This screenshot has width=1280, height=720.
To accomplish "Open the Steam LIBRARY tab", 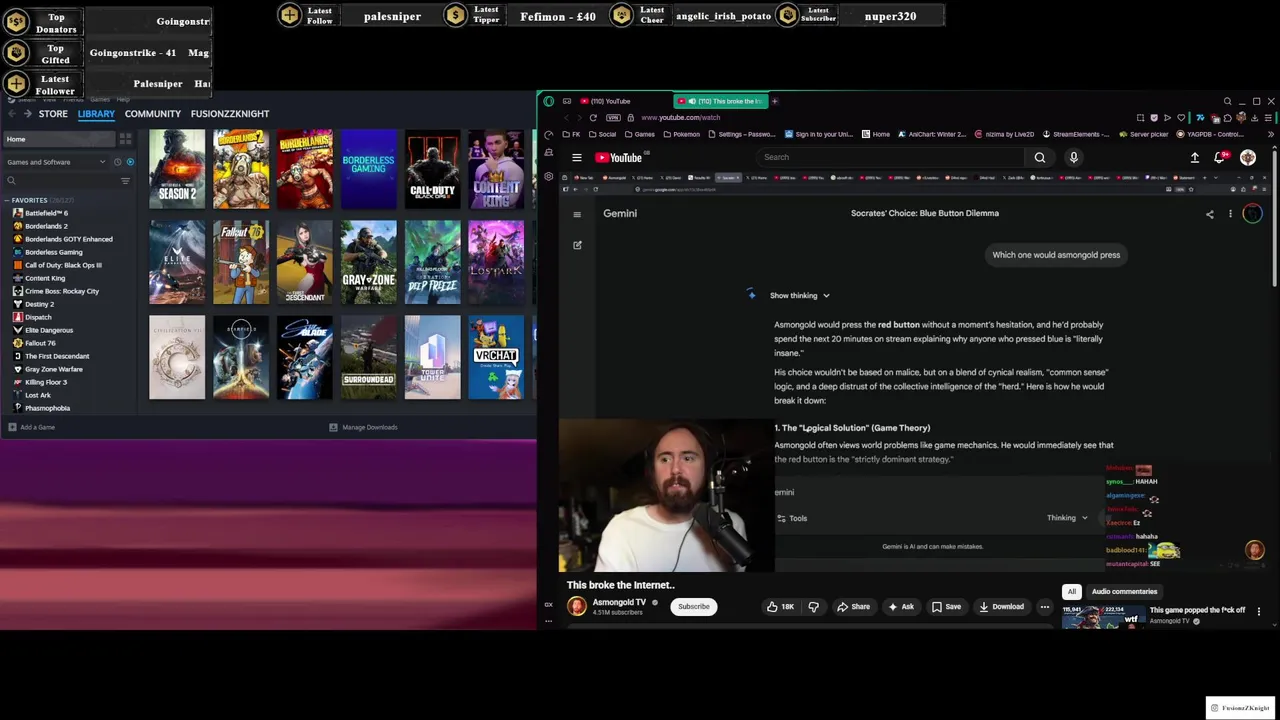I will click(96, 114).
